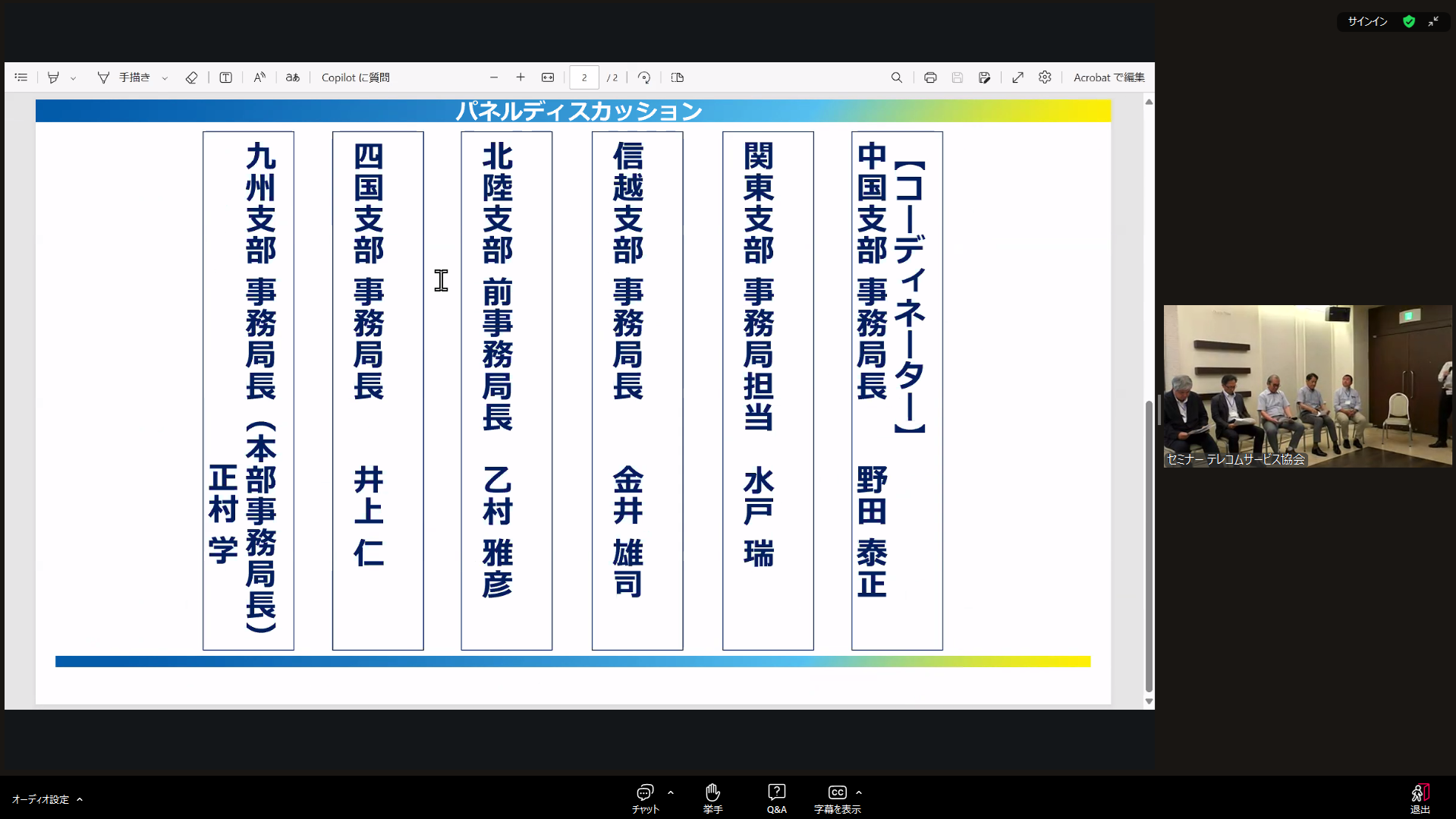This screenshot has height=819, width=1456.
Task: Click Copilot に質問 button
Action: point(355,77)
